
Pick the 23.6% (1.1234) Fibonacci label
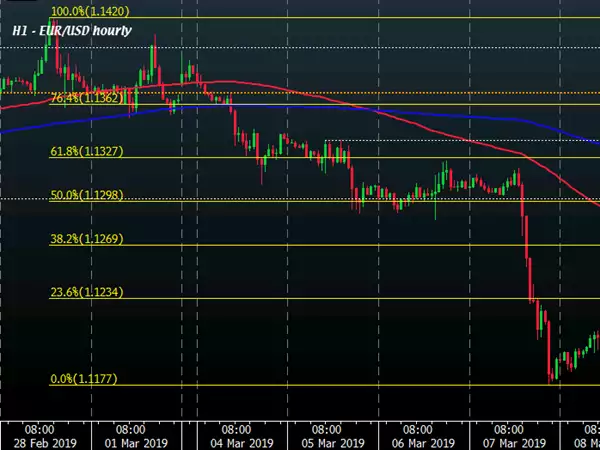(85, 291)
